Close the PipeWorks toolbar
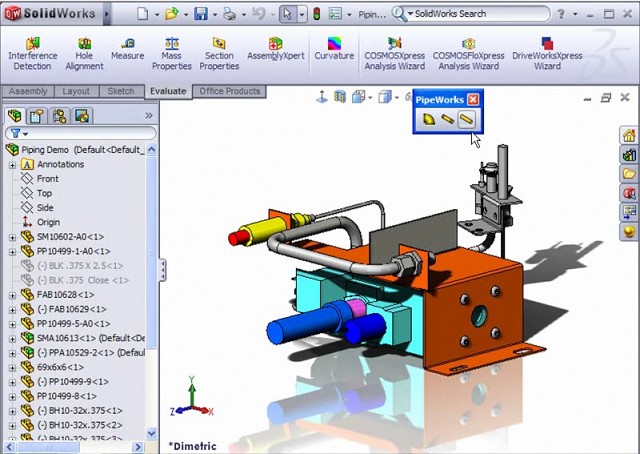This screenshot has width=640, height=454. click(473, 100)
